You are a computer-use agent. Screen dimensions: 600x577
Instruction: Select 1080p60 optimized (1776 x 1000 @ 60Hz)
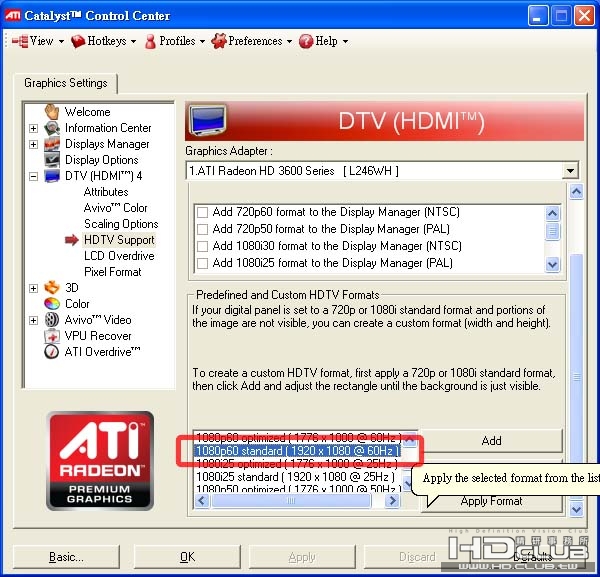[x=298, y=437]
